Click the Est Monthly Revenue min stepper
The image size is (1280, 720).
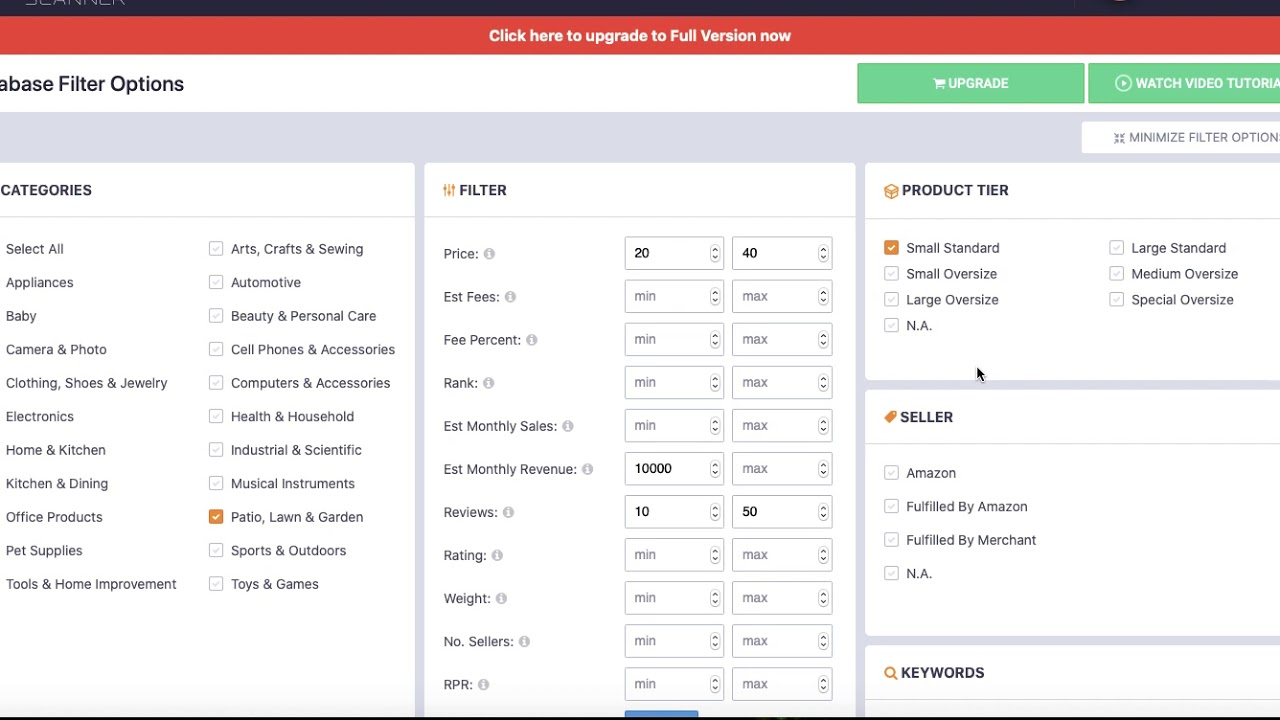(715, 469)
